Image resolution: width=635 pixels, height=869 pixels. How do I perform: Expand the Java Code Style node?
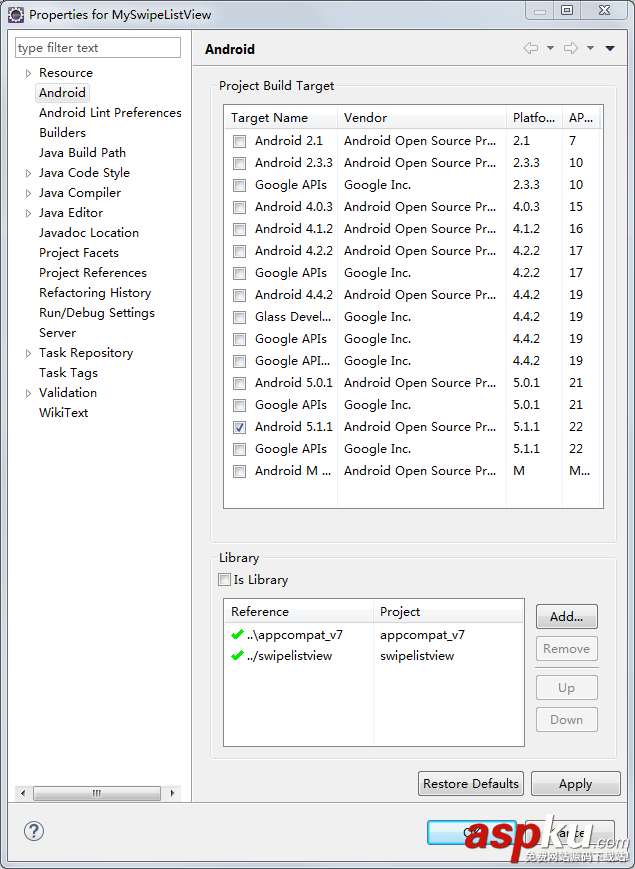28,173
